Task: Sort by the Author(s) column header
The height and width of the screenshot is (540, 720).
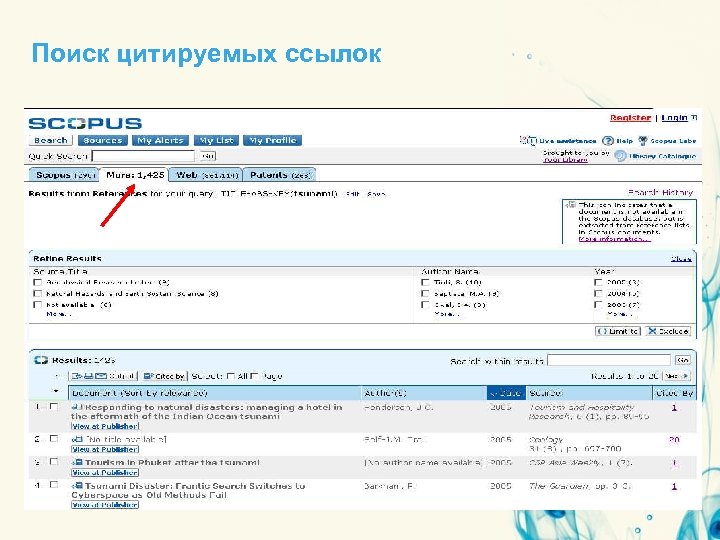Action: click(385, 393)
